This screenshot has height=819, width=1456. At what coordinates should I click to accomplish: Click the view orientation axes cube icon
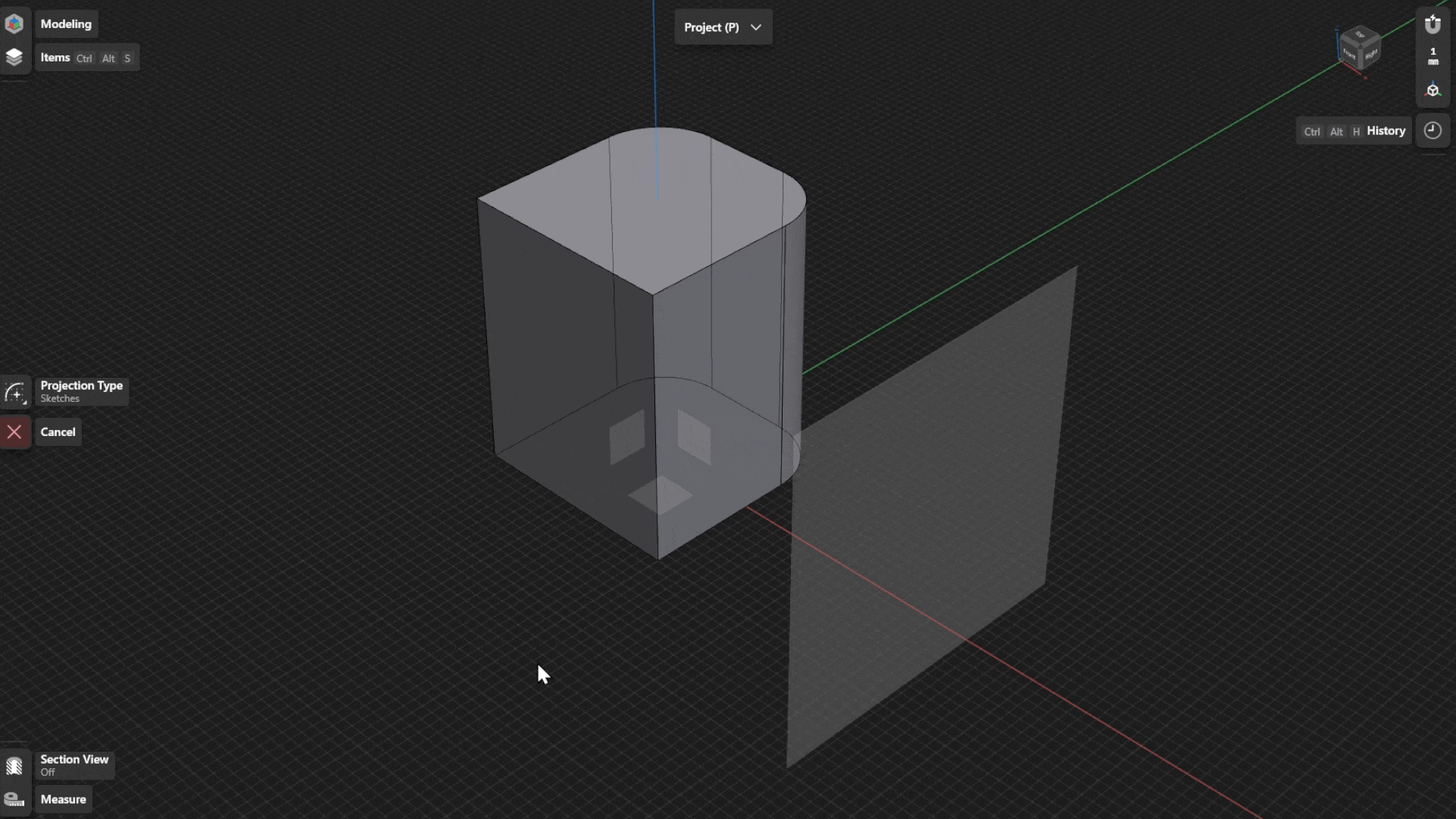click(1432, 90)
